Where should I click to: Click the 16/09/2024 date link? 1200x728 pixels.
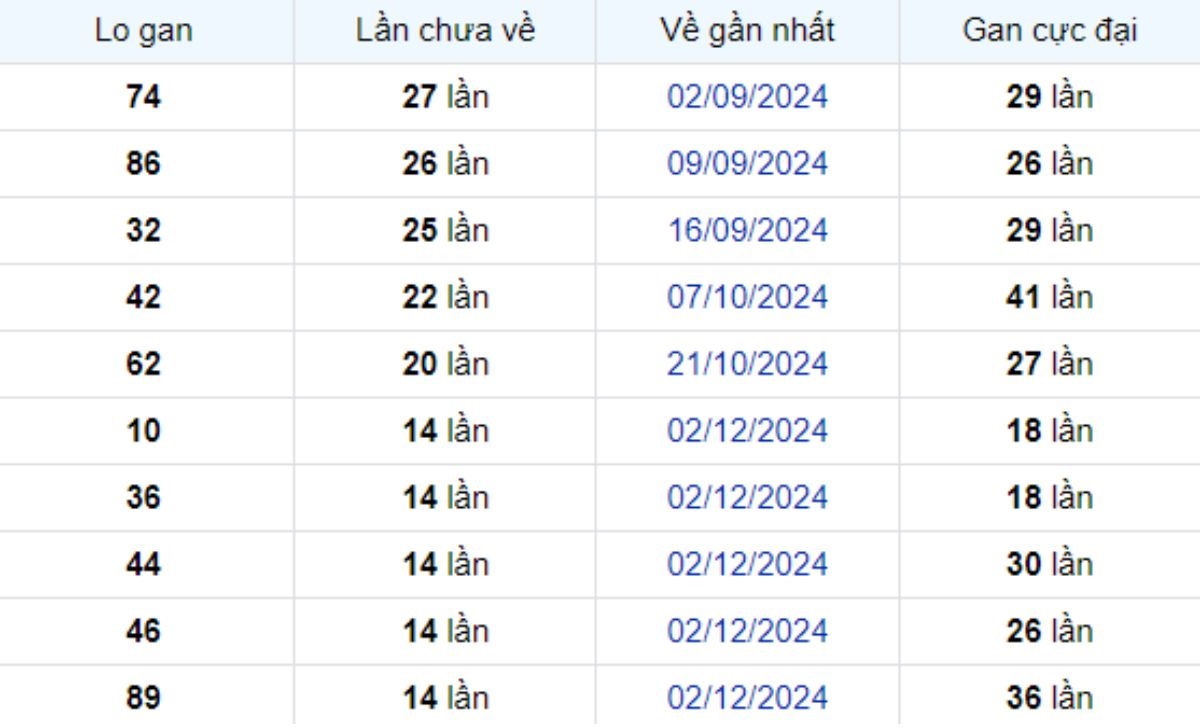click(747, 230)
